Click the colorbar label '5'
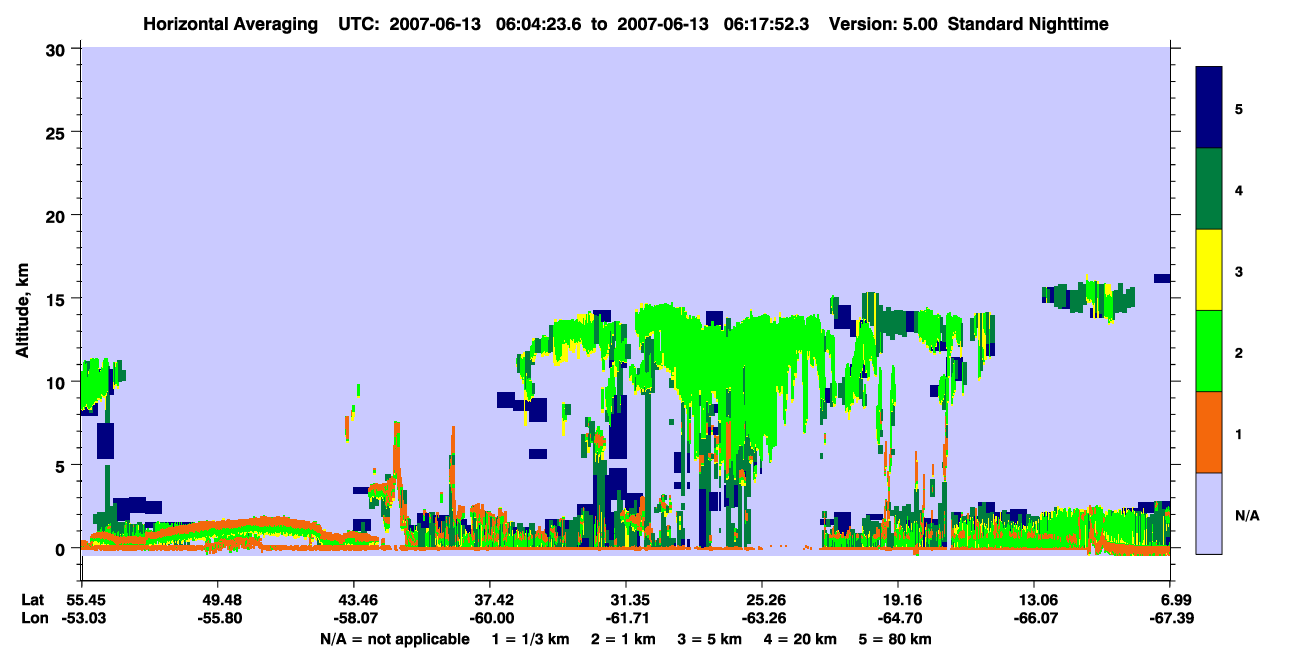The width and height of the screenshot is (1300, 667). (1238, 108)
